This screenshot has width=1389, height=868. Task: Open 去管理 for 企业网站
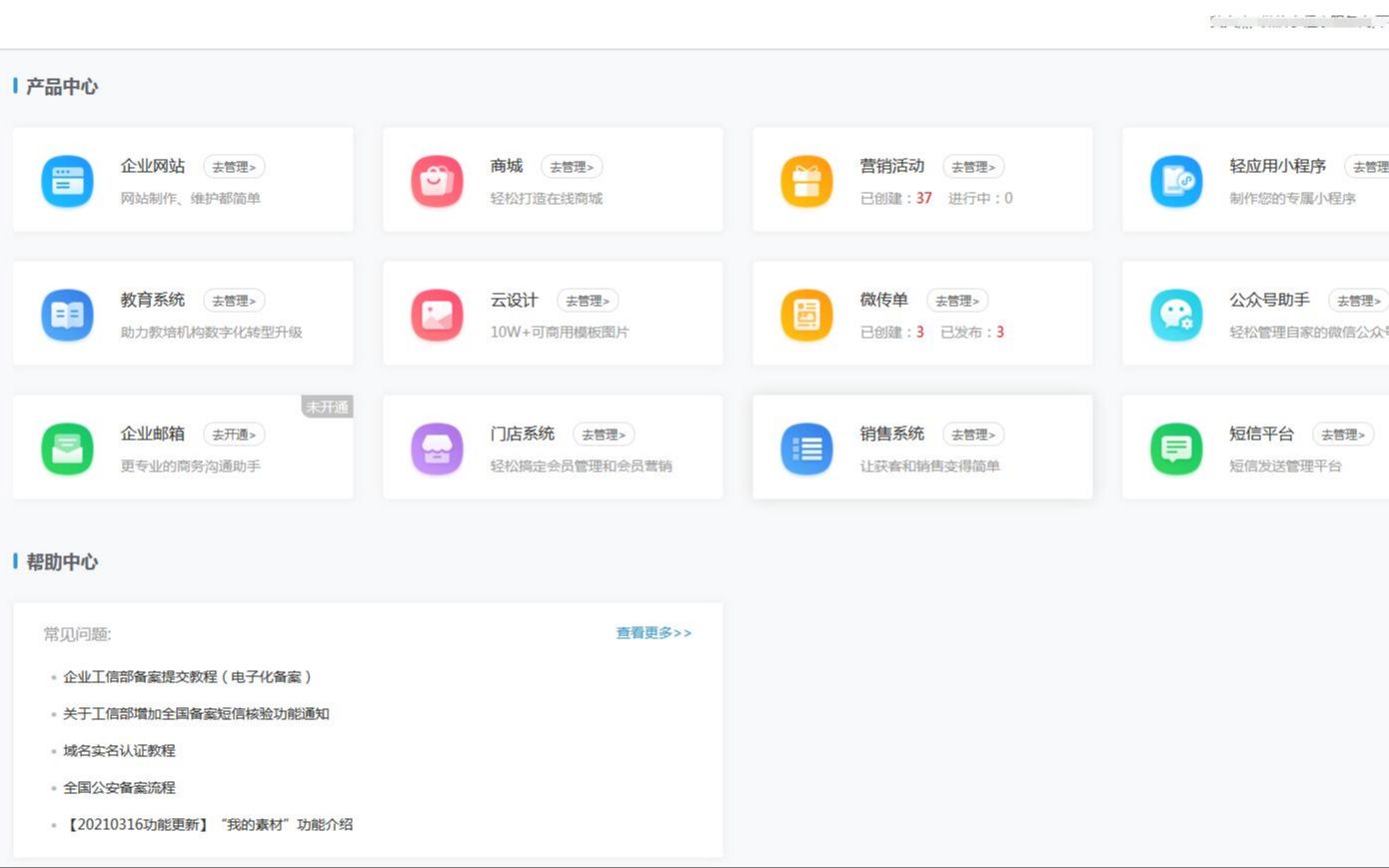click(234, 167)
